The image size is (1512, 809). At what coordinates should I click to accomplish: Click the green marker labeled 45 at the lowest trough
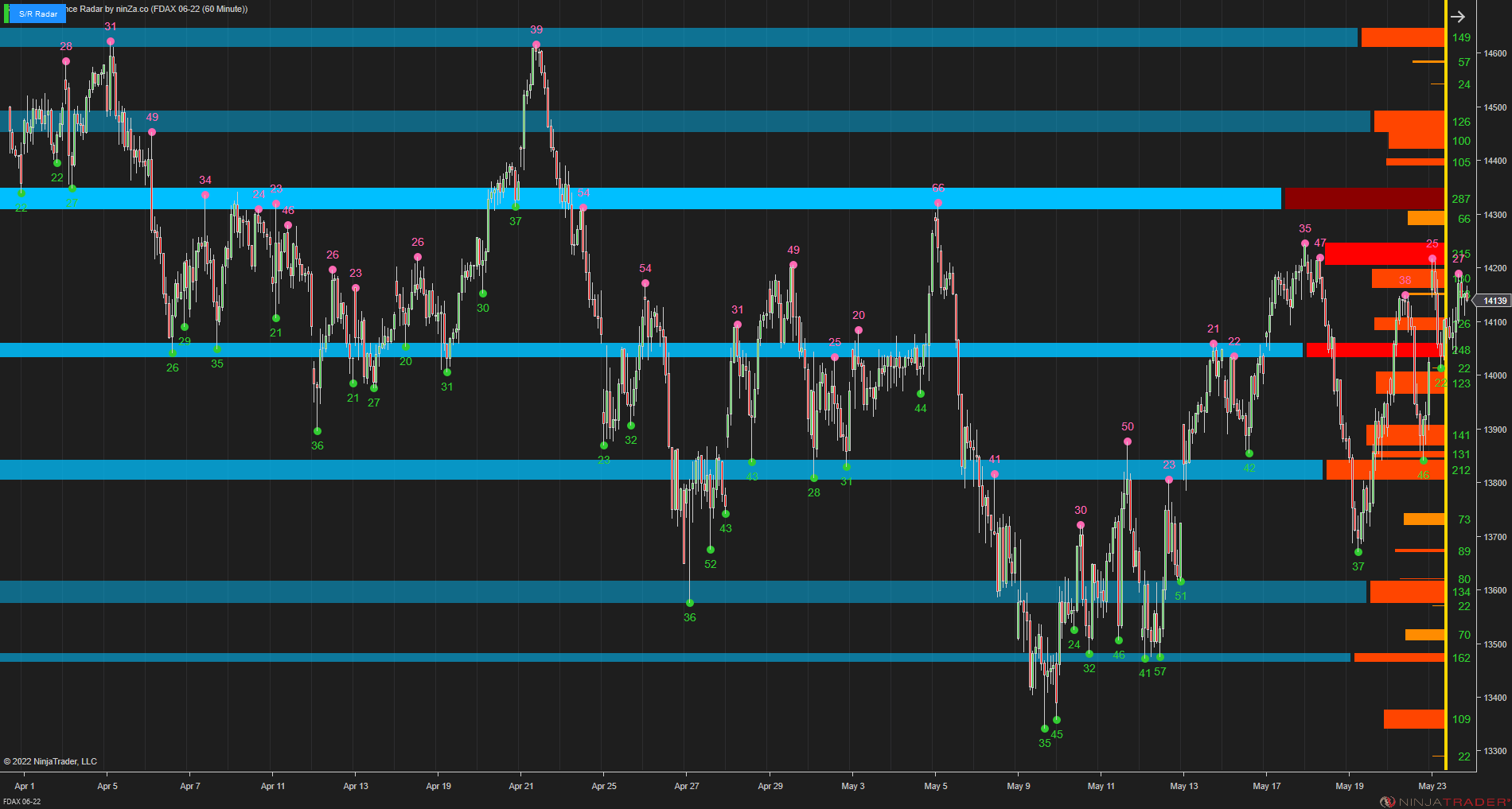[1056, 720]
